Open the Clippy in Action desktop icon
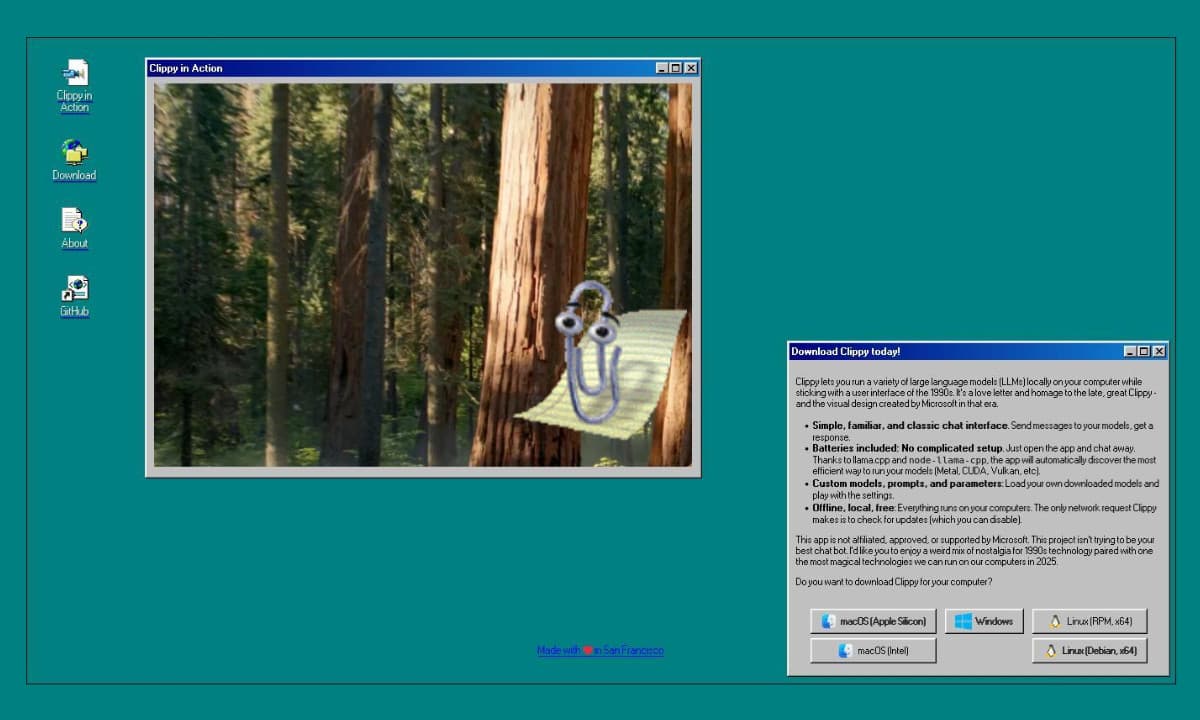 [x=74, y=86]
